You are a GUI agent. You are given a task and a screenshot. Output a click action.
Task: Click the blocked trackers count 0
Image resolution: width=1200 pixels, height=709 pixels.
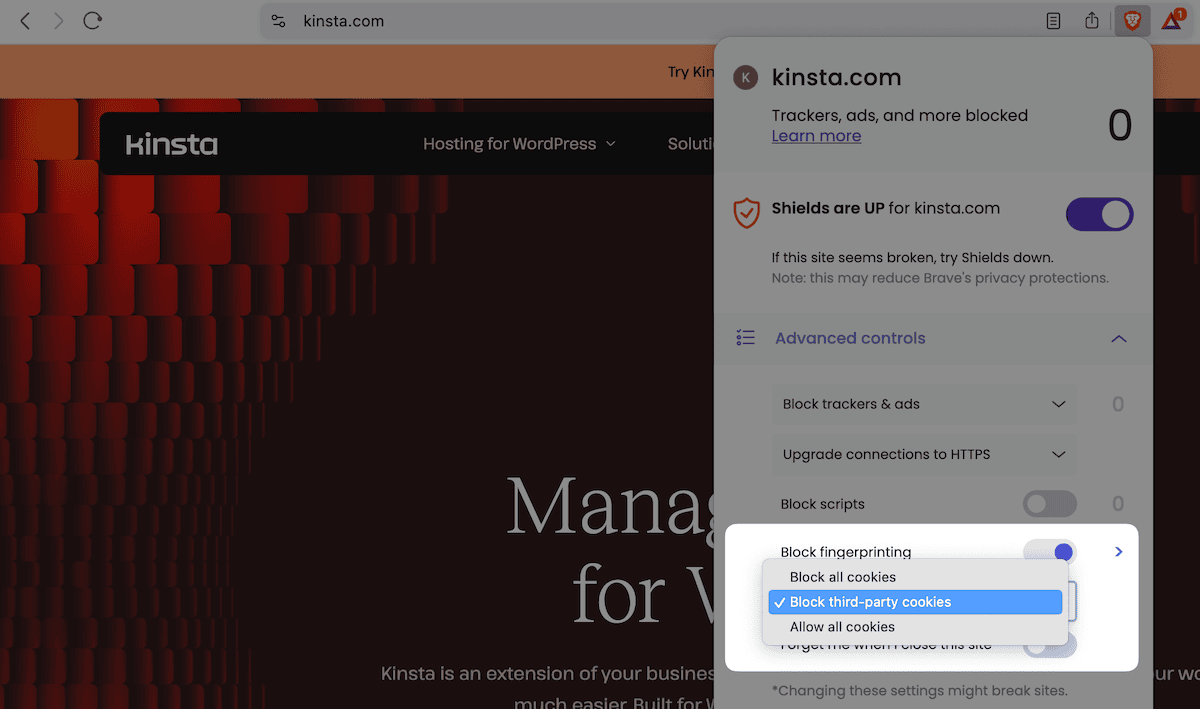[x=1120, y=126]
